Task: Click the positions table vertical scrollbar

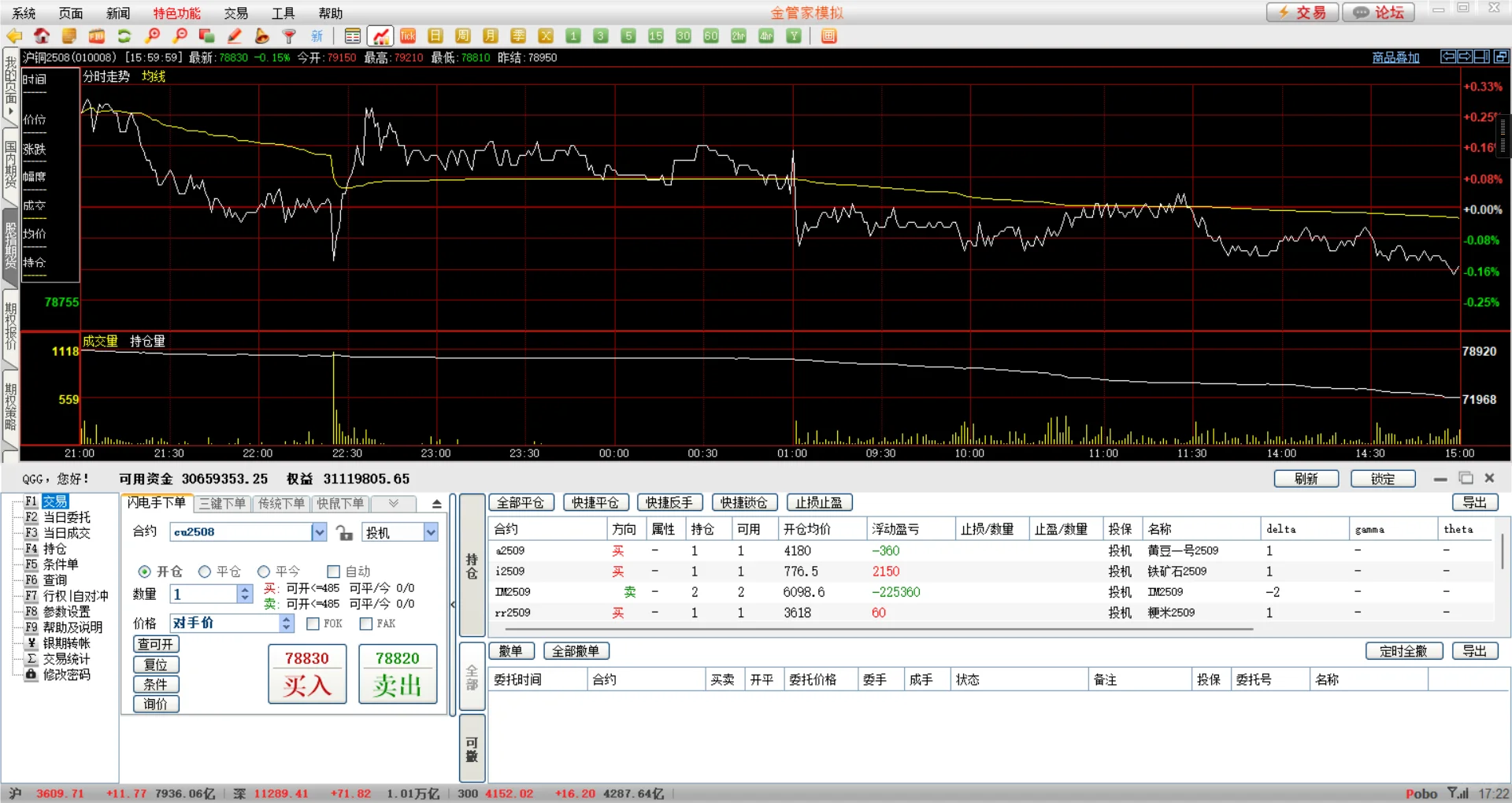Action: (1502, 551)
